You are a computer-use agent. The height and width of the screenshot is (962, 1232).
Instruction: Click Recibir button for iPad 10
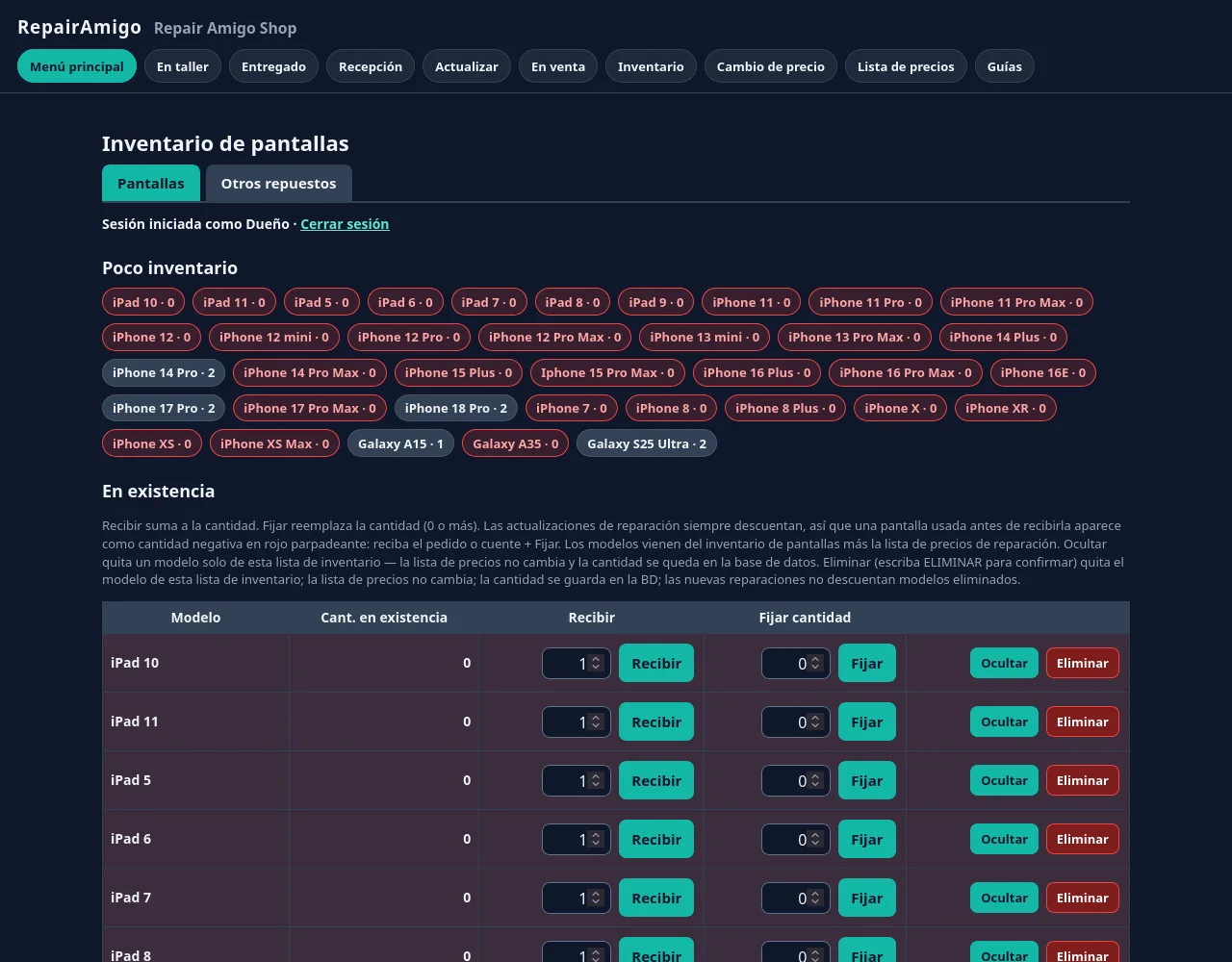point(656,663)
